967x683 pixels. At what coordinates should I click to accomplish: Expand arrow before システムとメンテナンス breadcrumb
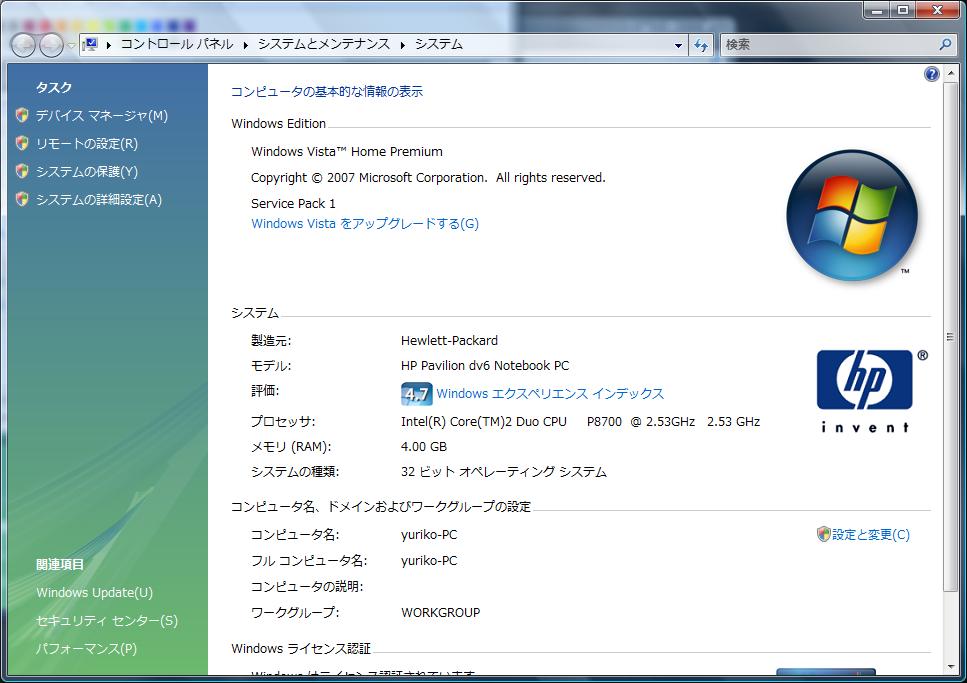(x=246, y=45)
